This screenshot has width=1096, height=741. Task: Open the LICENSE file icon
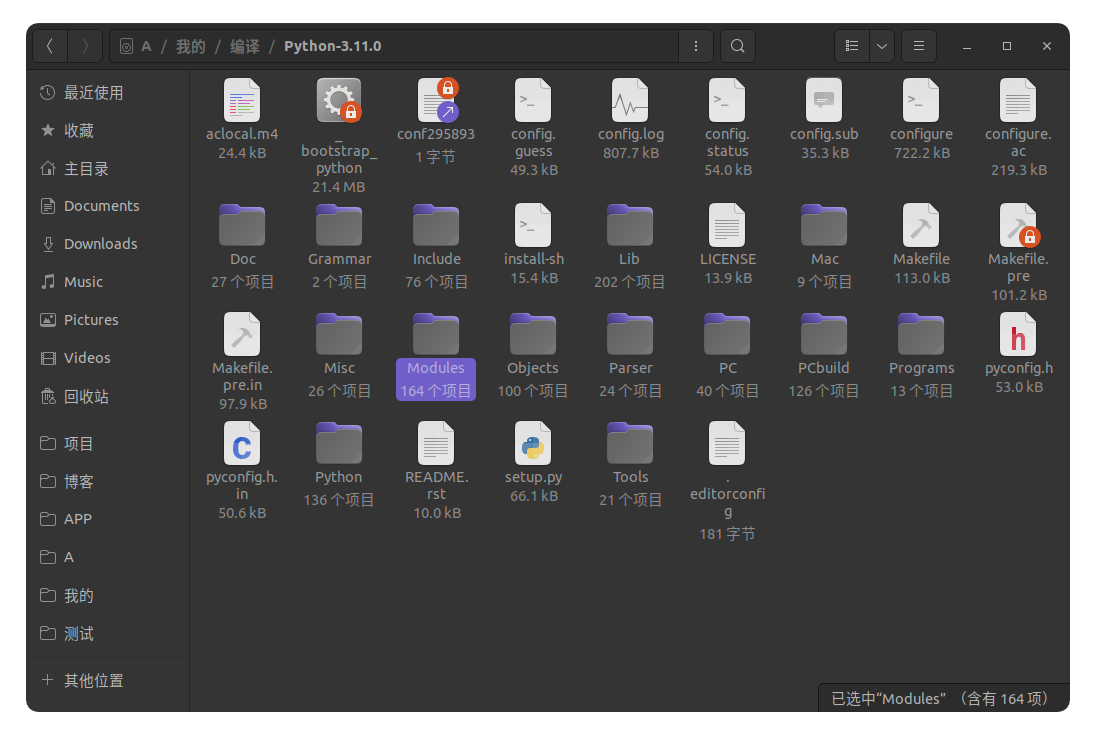tap(727, 225)
